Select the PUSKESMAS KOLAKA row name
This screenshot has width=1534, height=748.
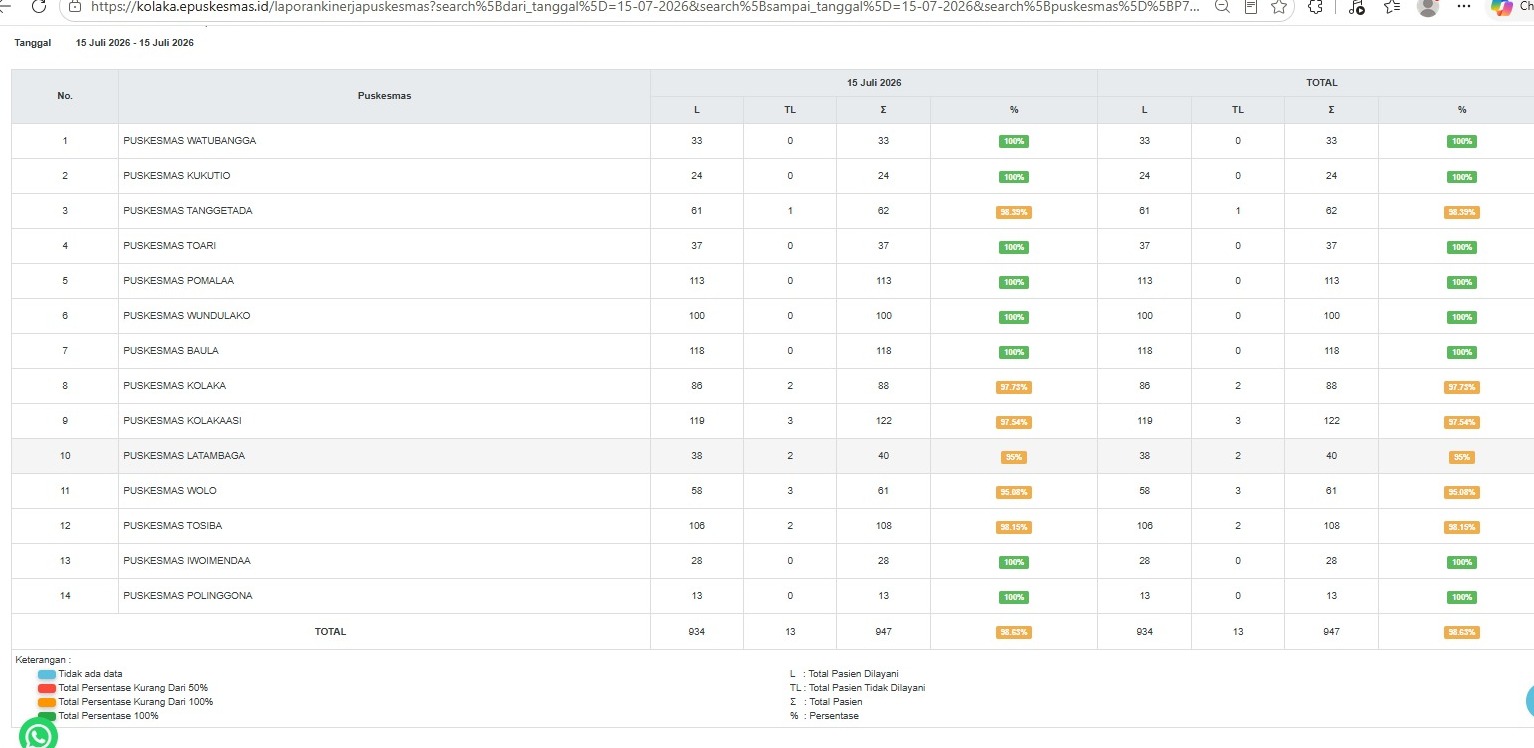[175, 386]
